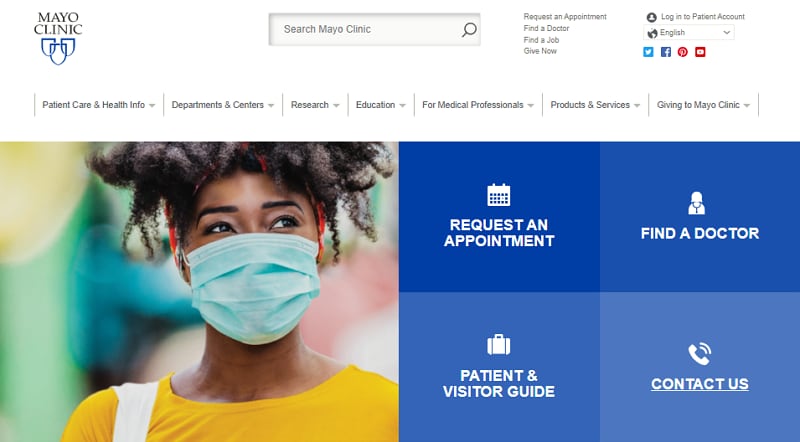Click the Find a Job link

click(x=541, y=40)
